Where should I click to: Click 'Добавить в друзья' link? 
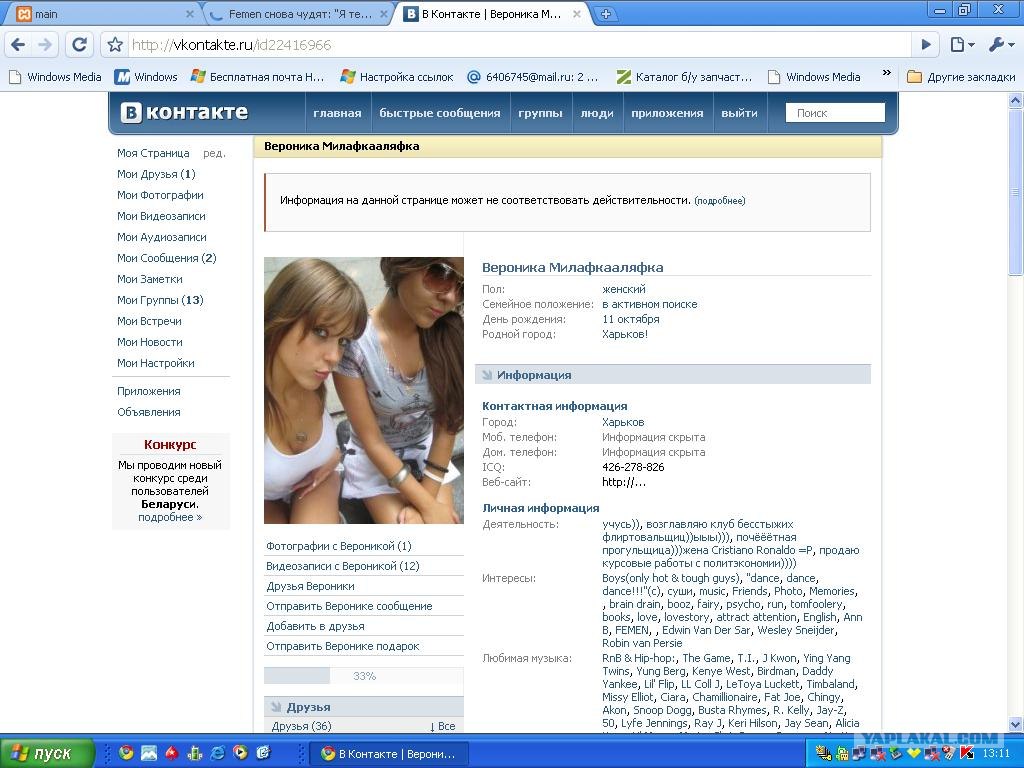coord(315,626)
